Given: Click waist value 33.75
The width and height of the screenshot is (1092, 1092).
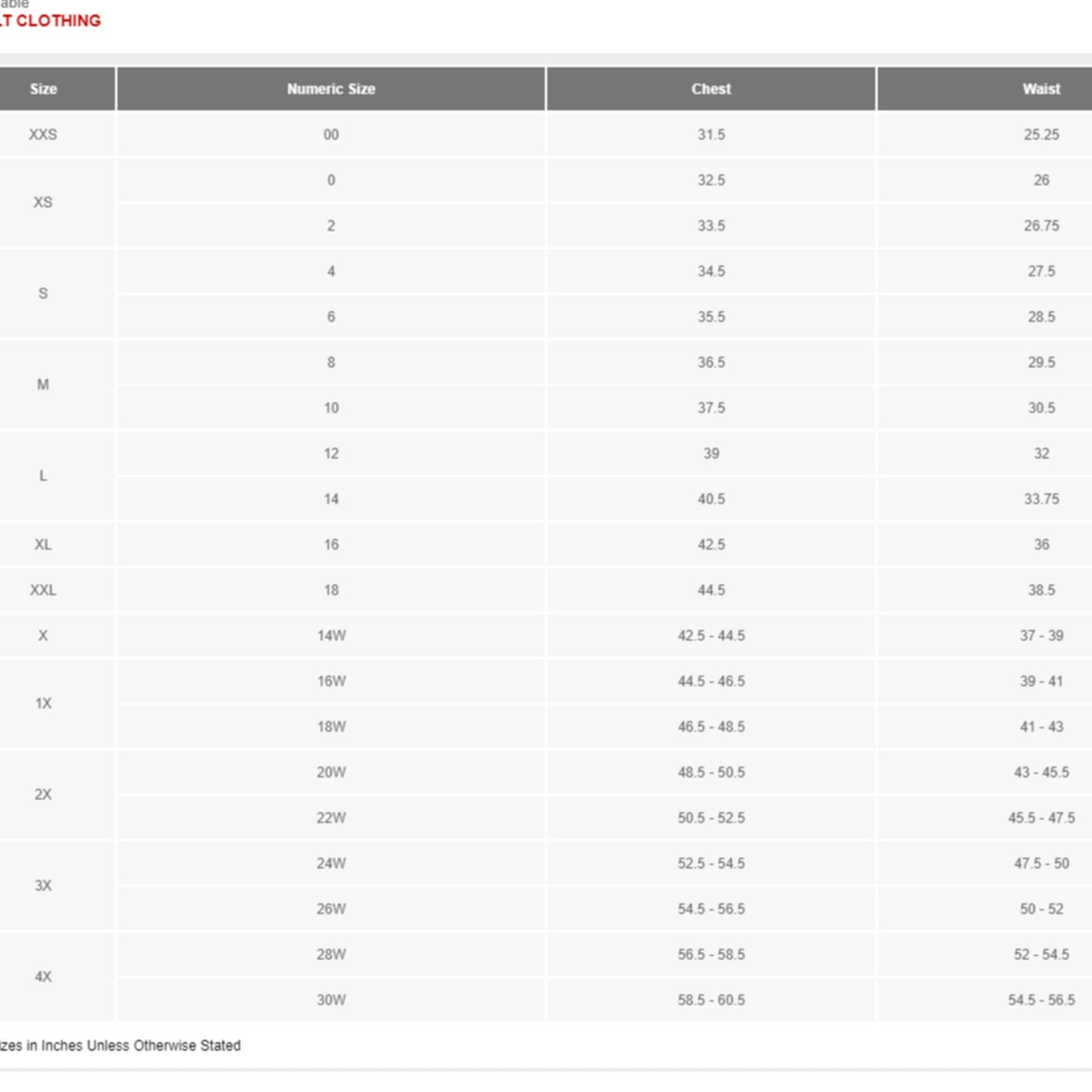Looking at the screenshot, I should 1041,499.
